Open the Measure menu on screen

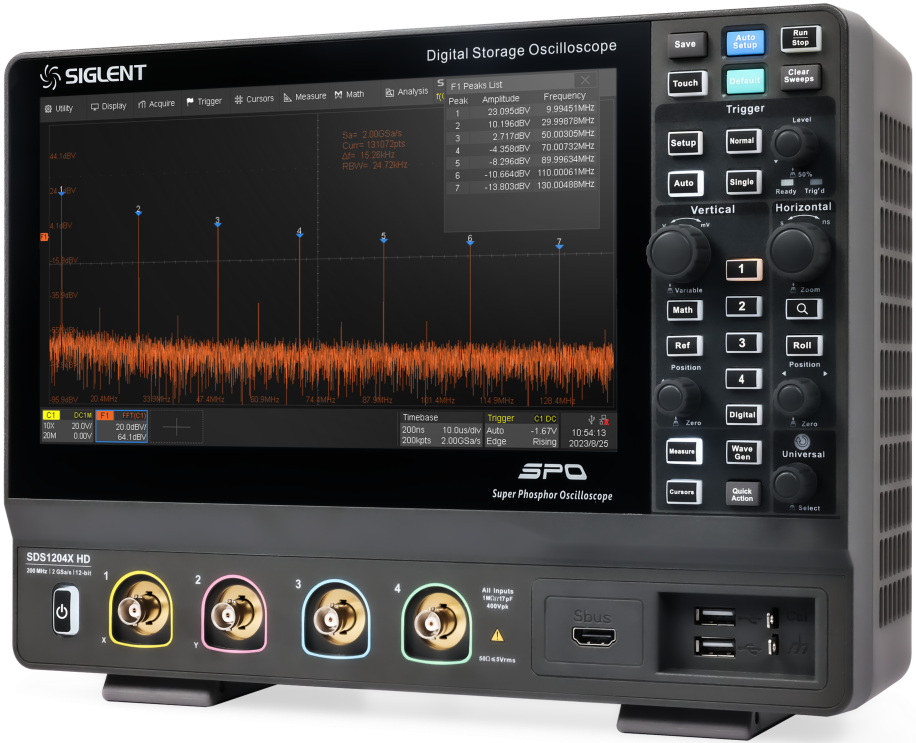point(305,97)
